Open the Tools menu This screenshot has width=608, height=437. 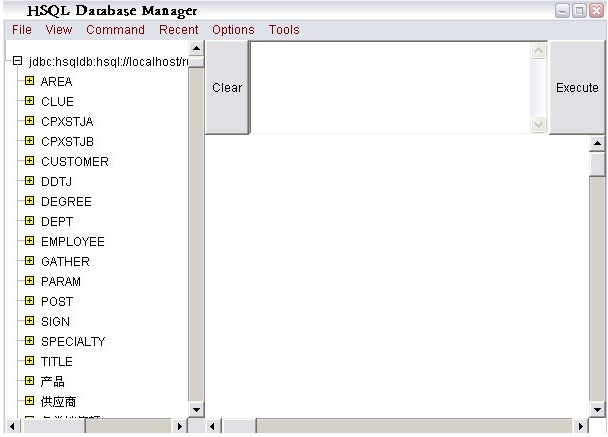(x=284, y=29)
